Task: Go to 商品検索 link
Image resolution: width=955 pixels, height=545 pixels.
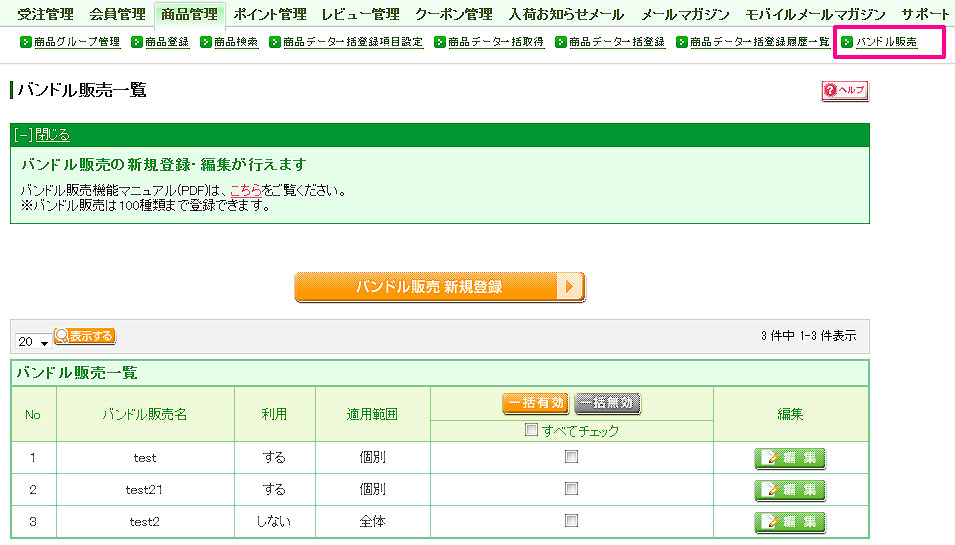Action: click(x=236, y=42)
